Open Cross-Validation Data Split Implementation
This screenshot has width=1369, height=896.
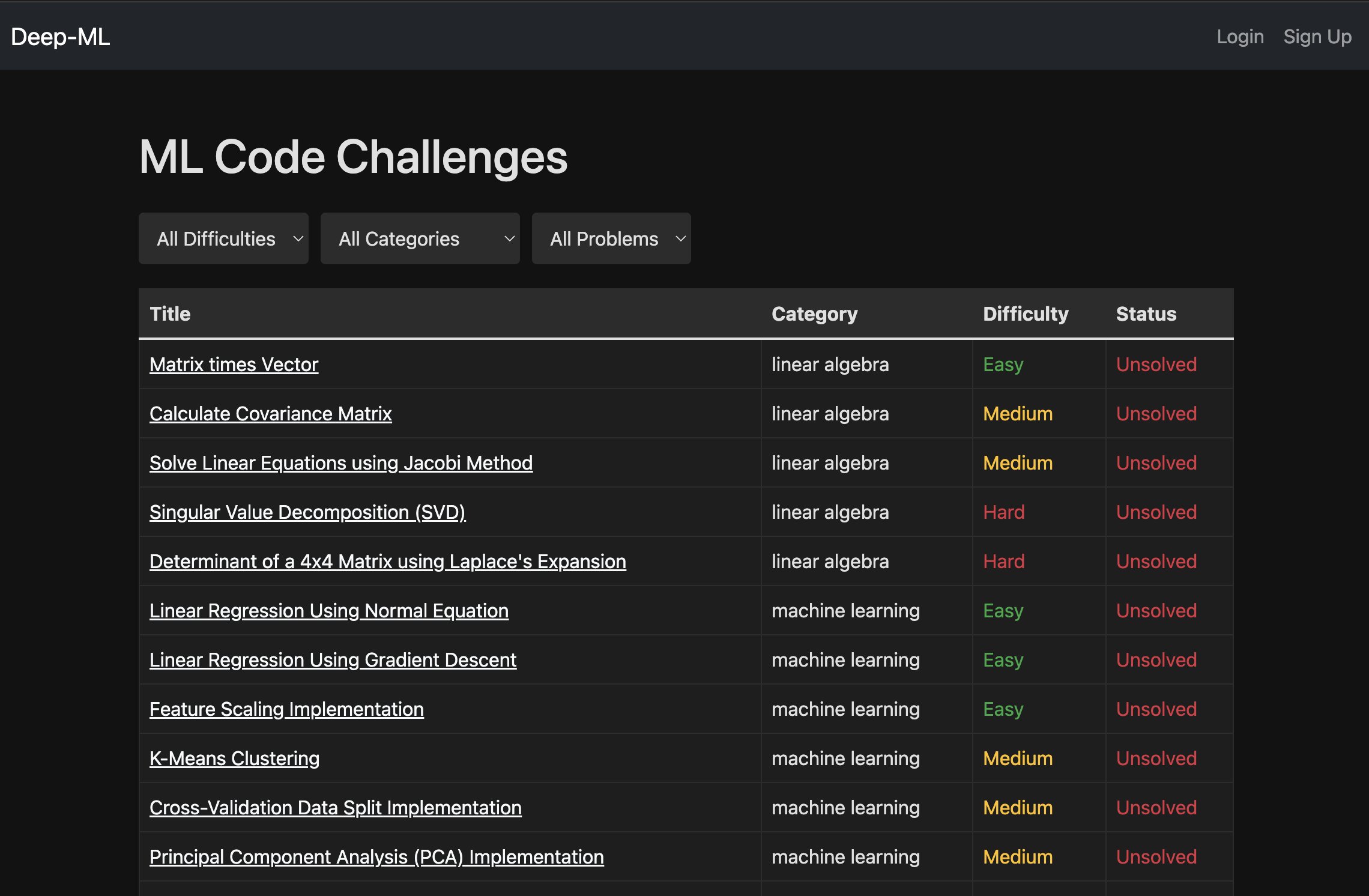336,808
